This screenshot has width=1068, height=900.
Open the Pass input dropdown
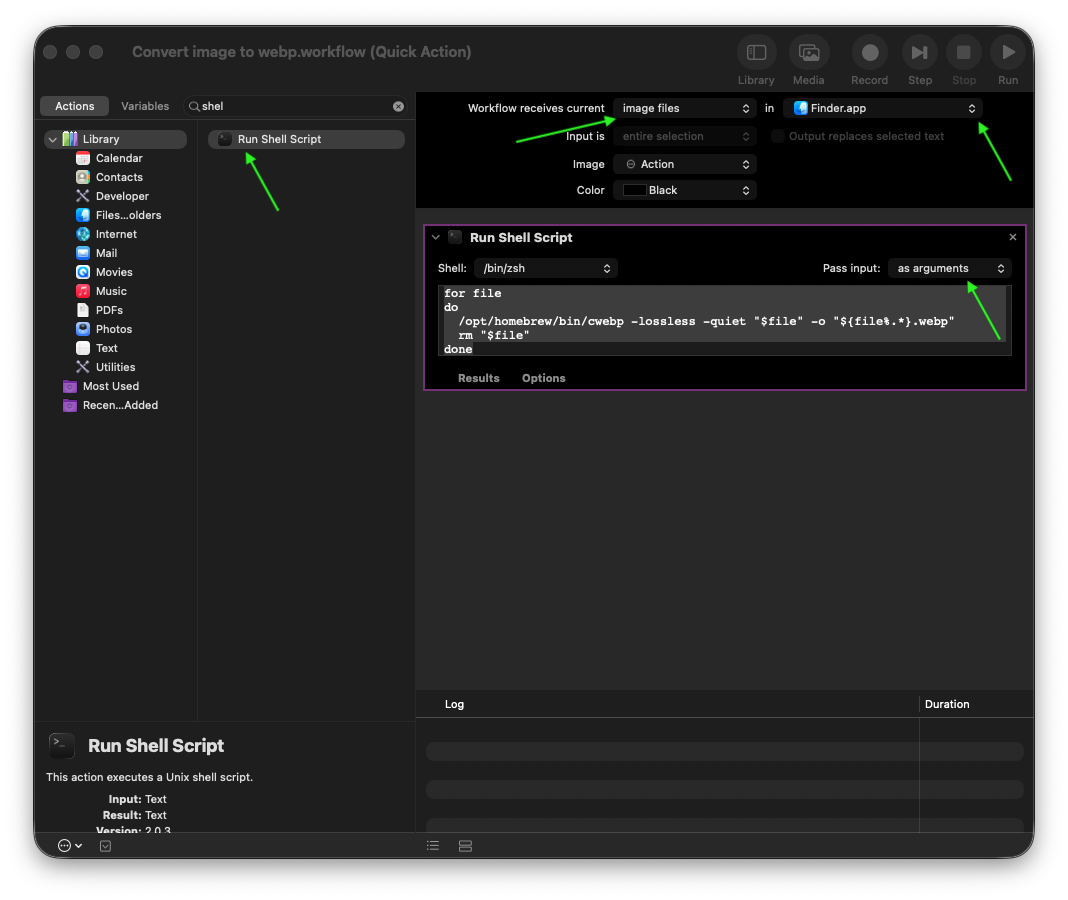(x=949, y=268)
